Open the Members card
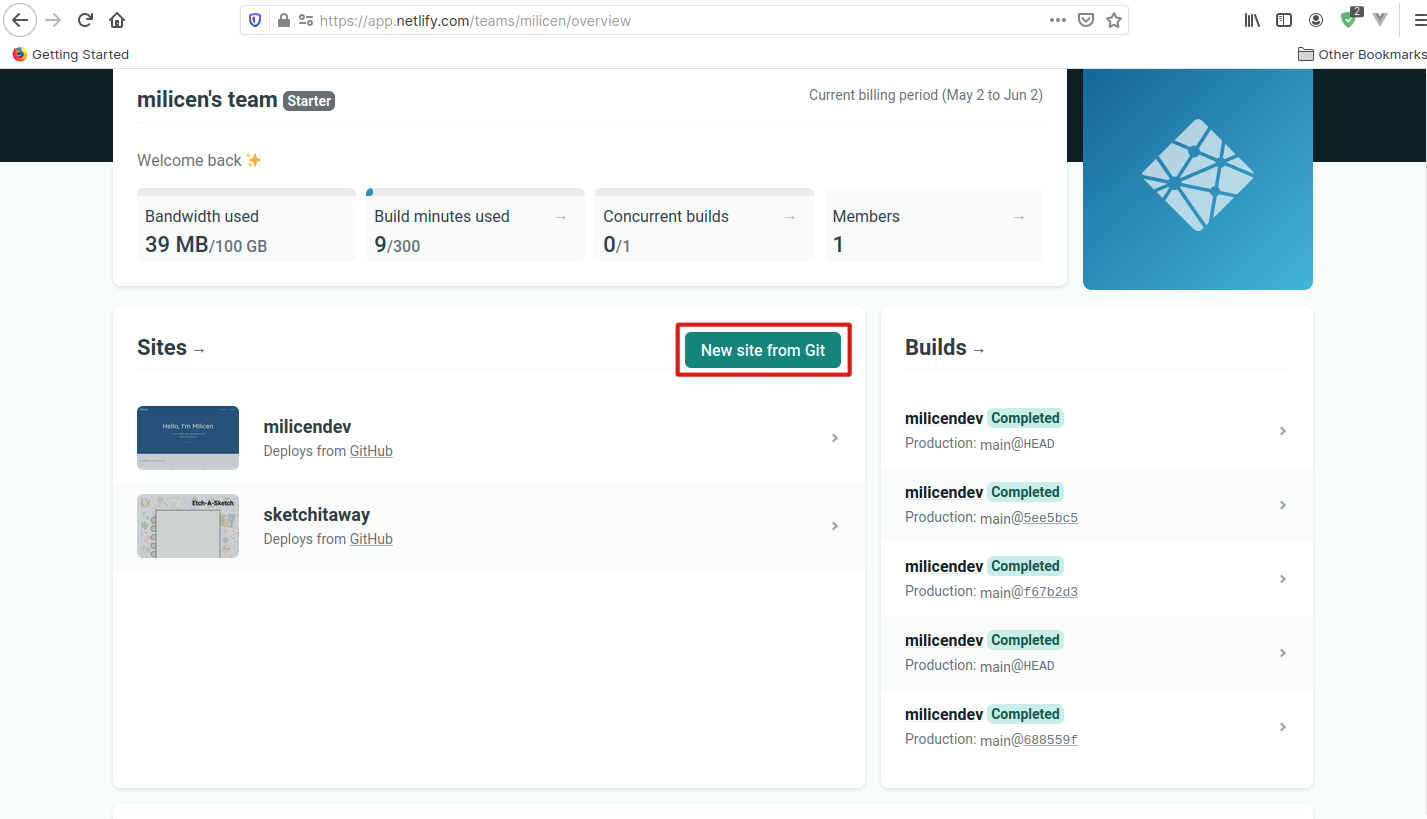The width and height of the screenshot is (1427, 819). [933, 225]
